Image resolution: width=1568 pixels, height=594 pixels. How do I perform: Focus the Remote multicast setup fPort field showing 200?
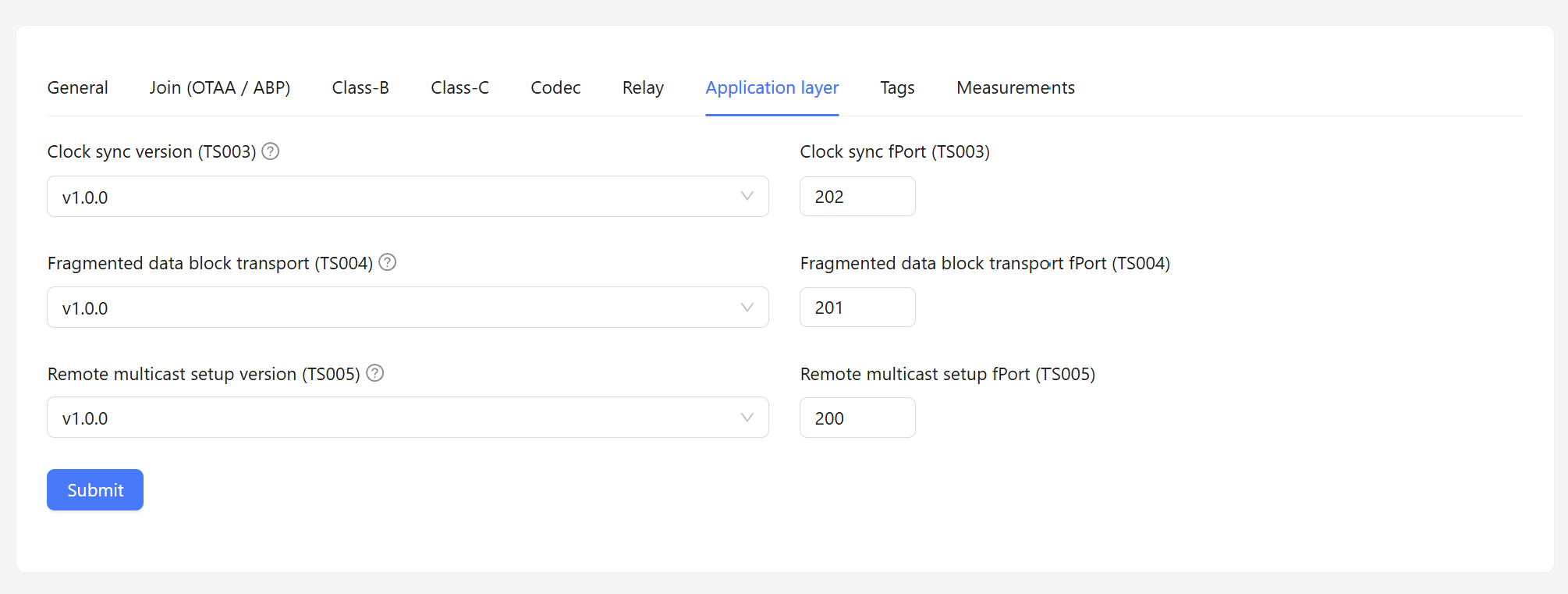[x=857, y=418]
